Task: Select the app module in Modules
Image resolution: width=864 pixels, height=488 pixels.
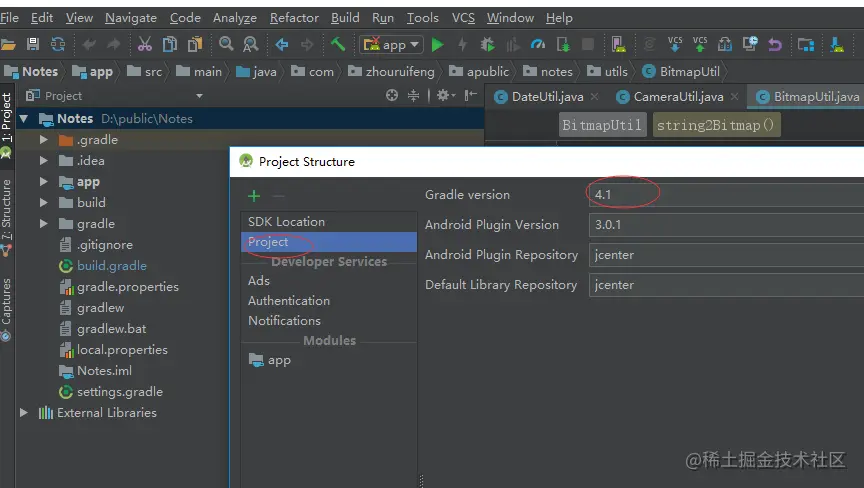Action: pos(329,360)
